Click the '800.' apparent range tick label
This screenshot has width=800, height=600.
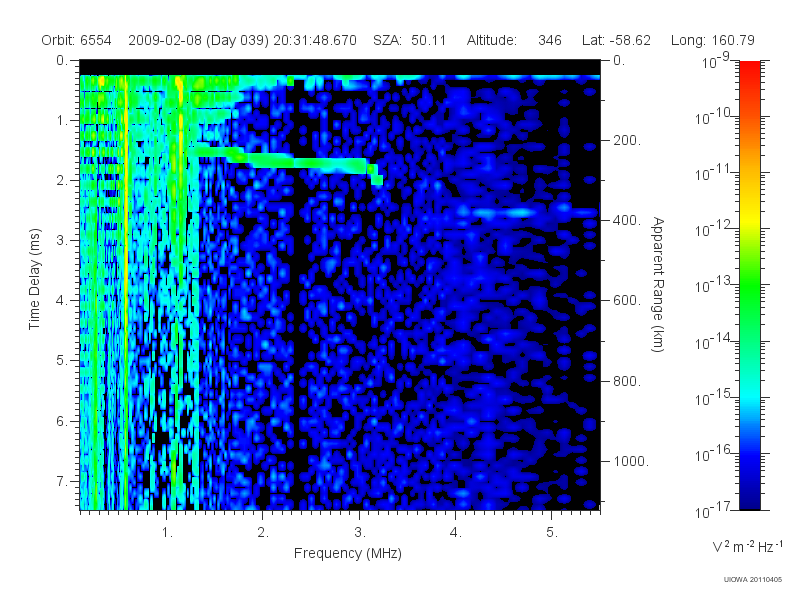coord(627,381)
